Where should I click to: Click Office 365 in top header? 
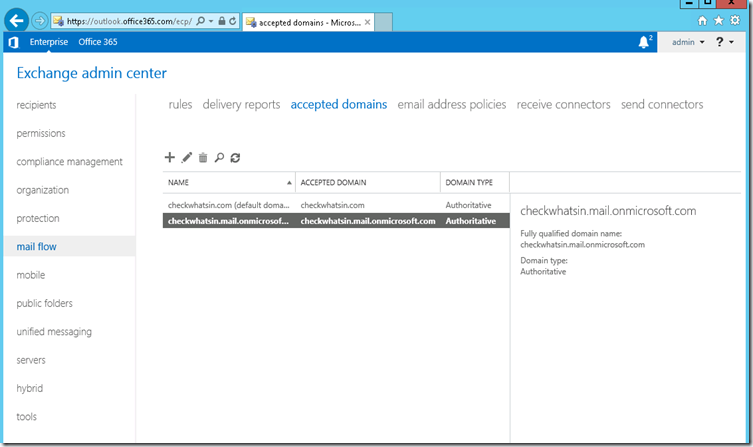[x=98, y=42]
